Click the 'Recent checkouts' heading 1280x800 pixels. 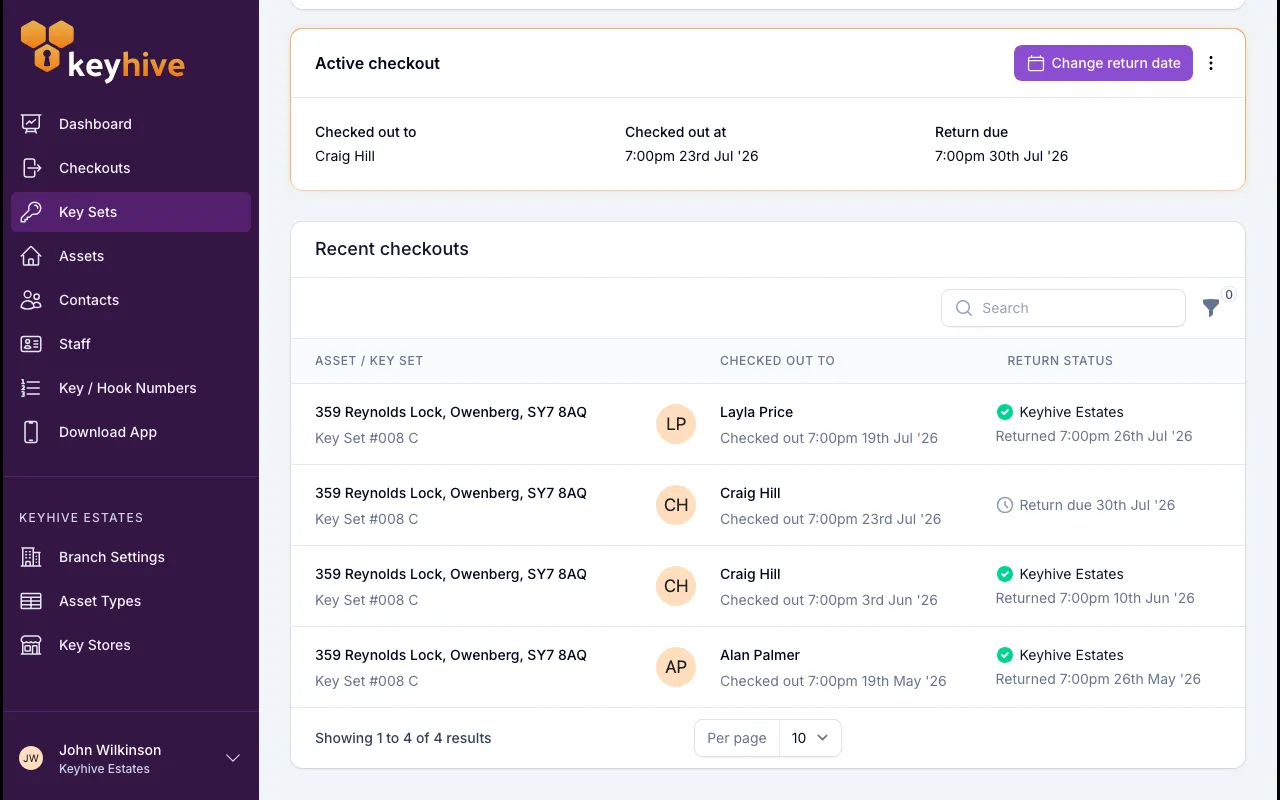392,249
